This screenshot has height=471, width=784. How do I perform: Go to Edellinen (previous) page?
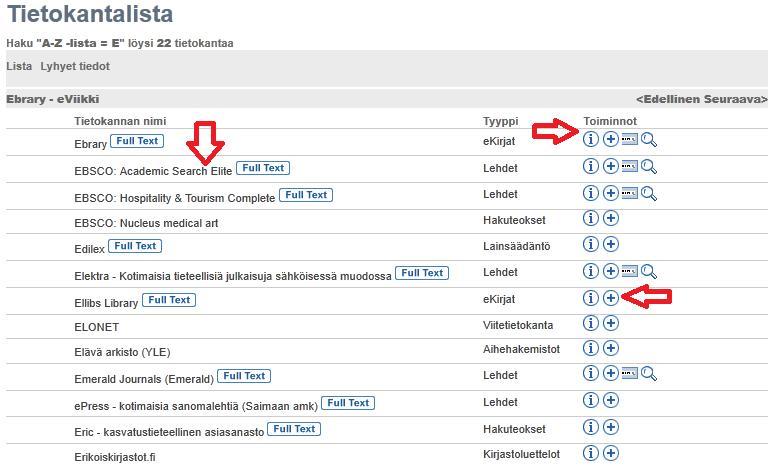(x=668, y=99)
